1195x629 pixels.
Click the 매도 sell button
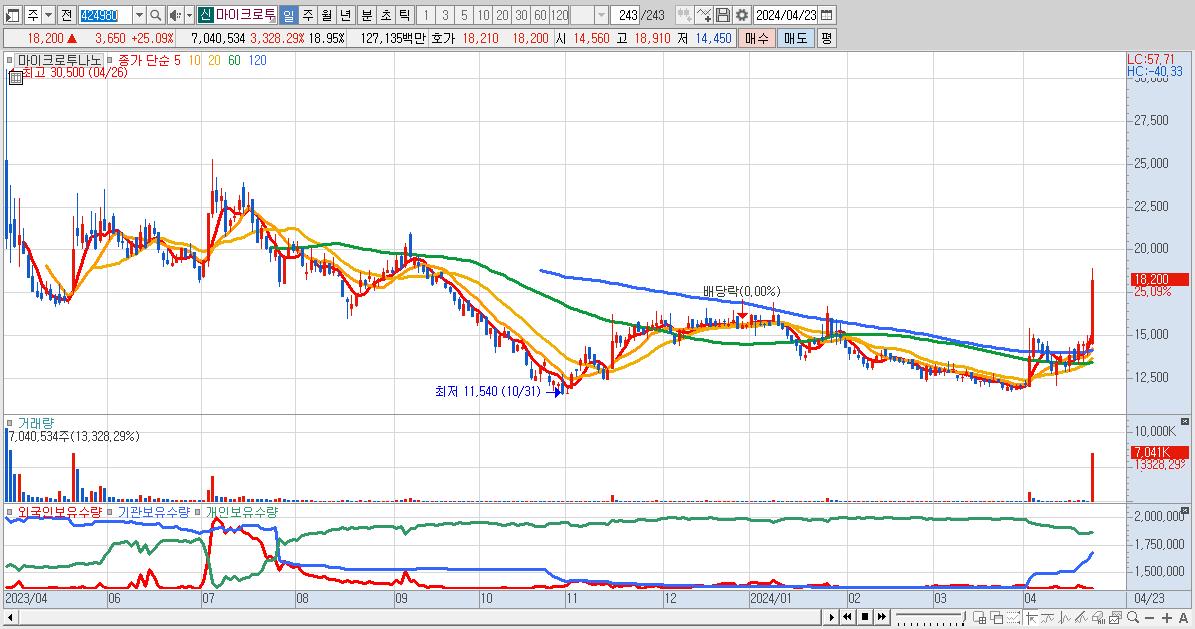[x=796, y=38]
